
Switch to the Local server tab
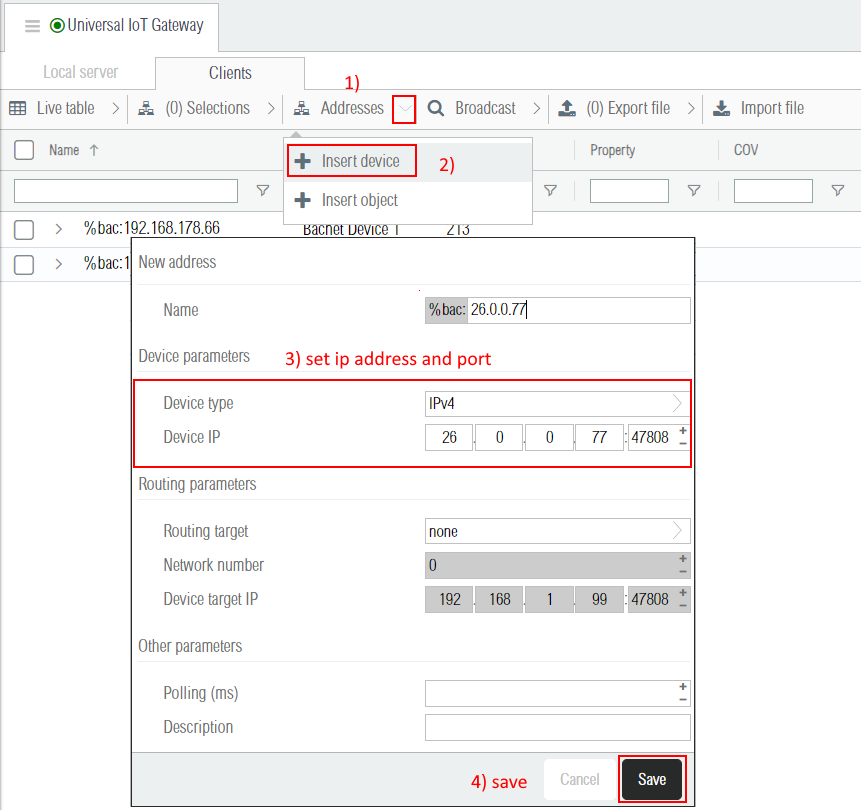(80, 73)
